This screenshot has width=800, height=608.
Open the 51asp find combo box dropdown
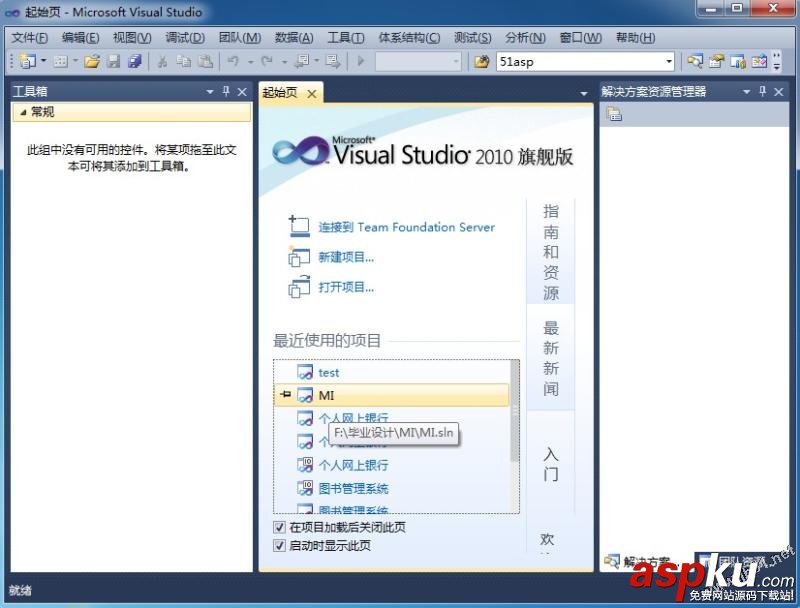tap(668, 62)
